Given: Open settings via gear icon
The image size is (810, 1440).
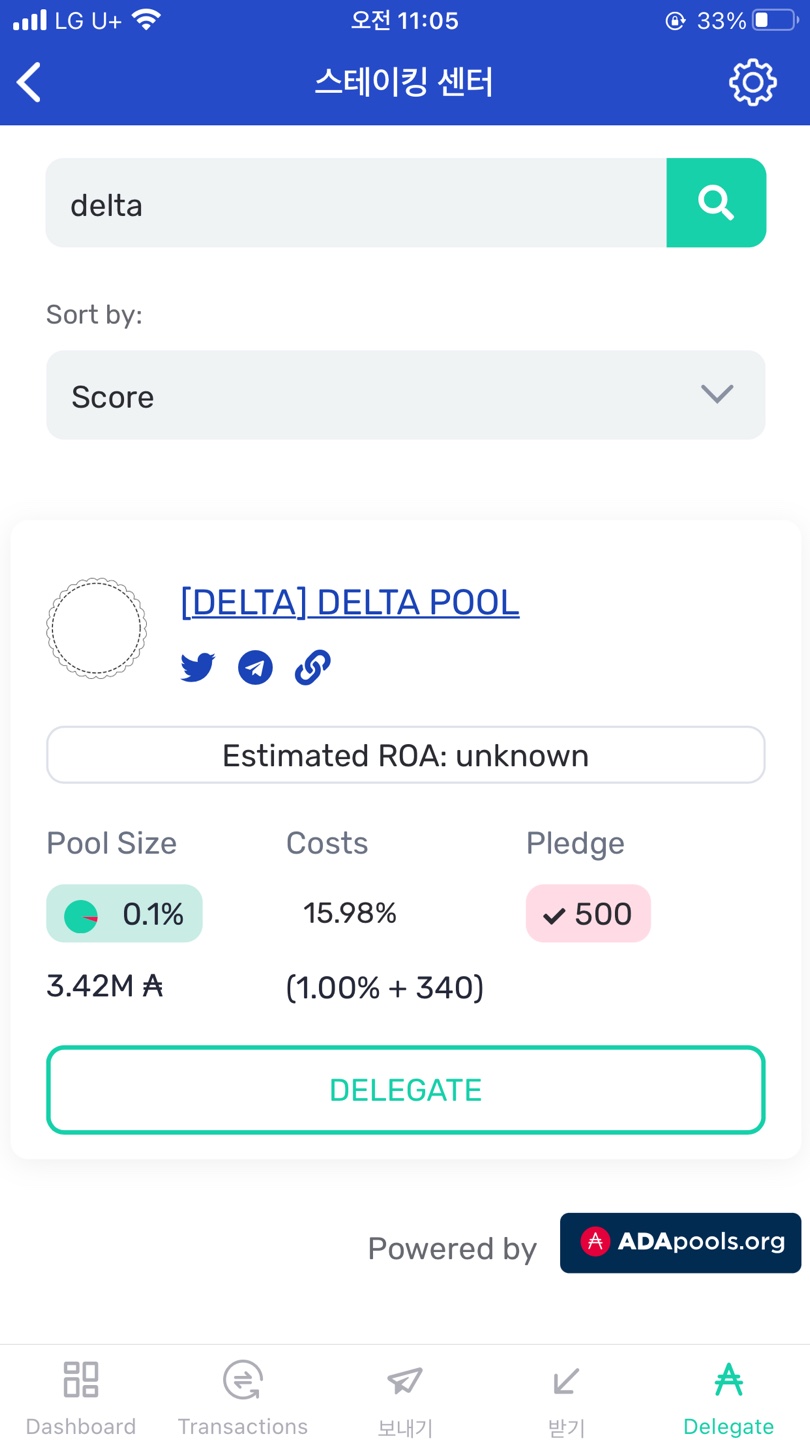Looking at the screenshot, I should pos(752,82).
